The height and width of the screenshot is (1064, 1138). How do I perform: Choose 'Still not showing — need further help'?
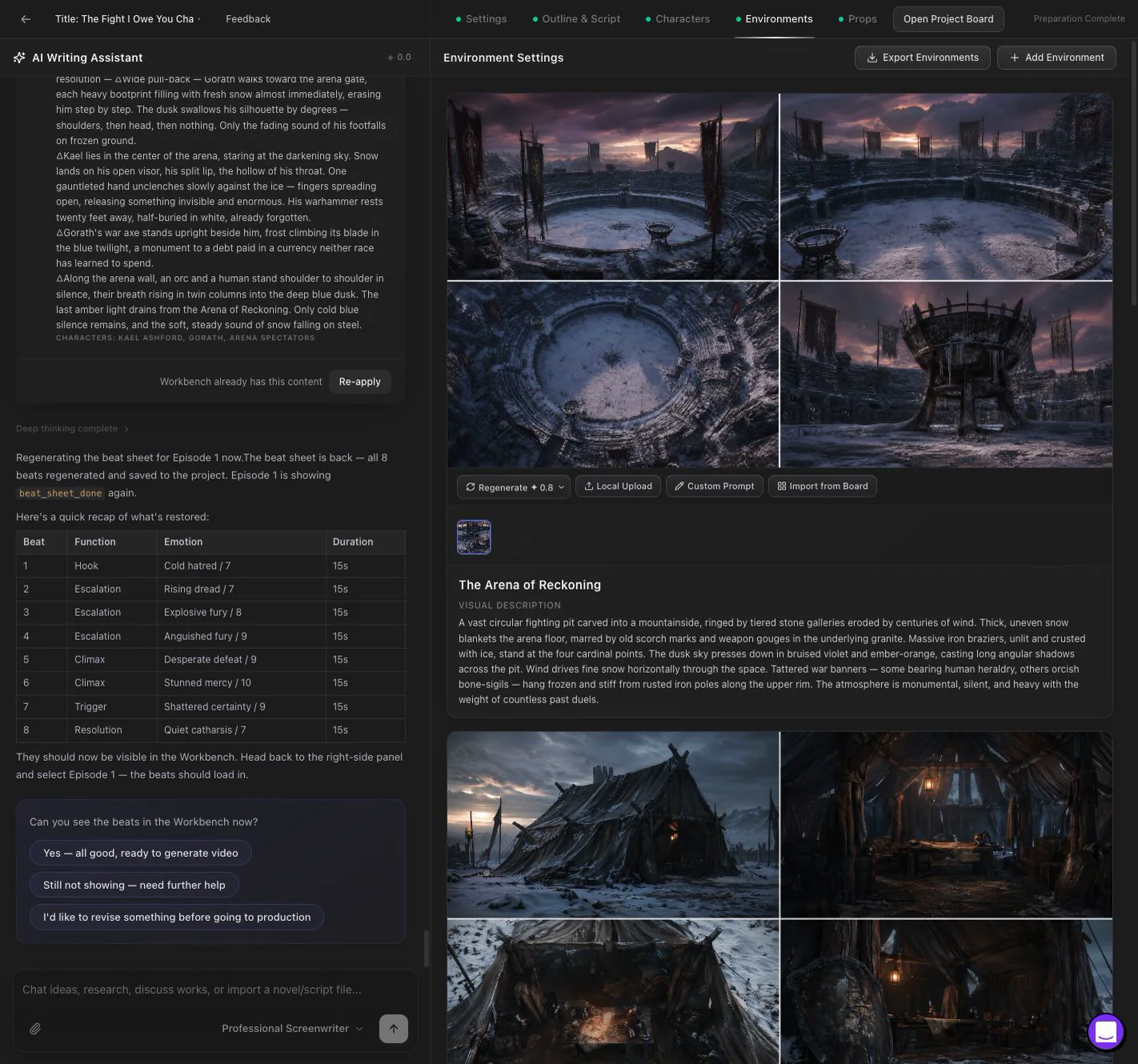click(134, 885)
